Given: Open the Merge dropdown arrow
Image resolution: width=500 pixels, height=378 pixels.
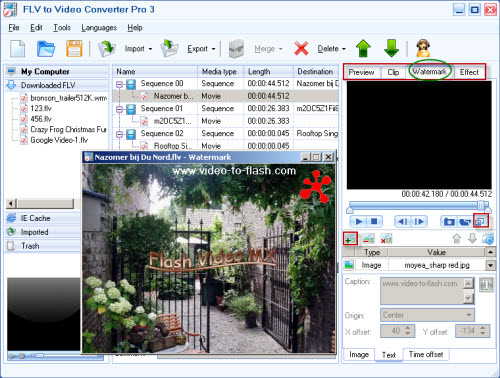Looking at the screenshot, I should [280, 49].
